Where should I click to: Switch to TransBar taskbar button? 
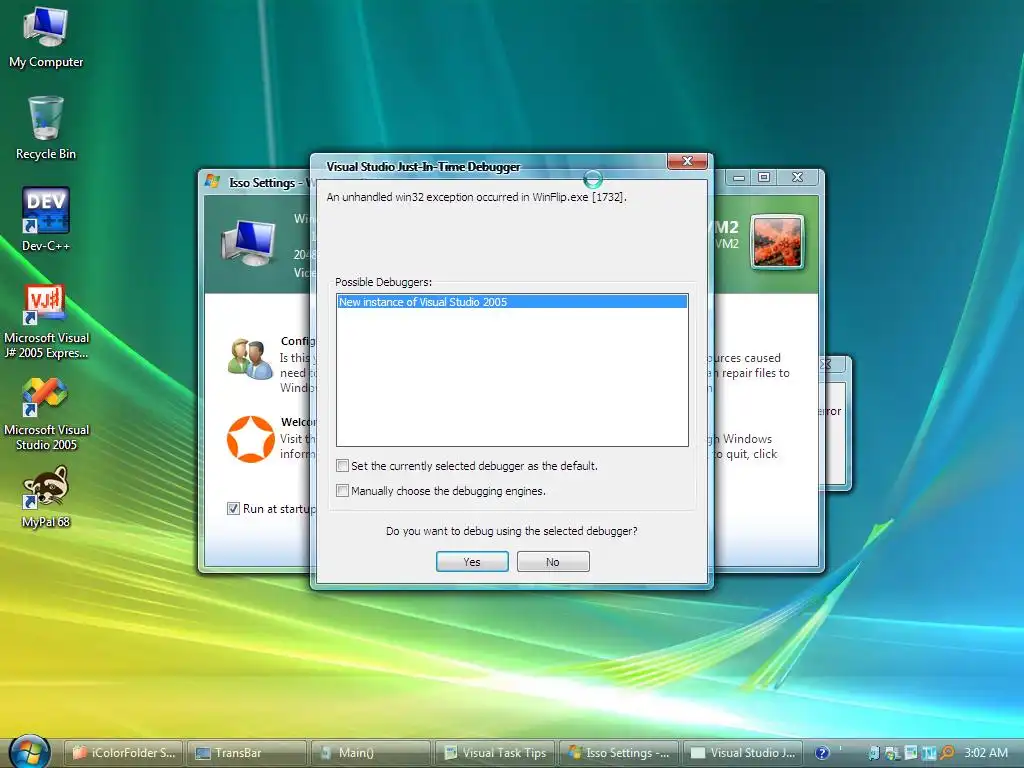247,753
